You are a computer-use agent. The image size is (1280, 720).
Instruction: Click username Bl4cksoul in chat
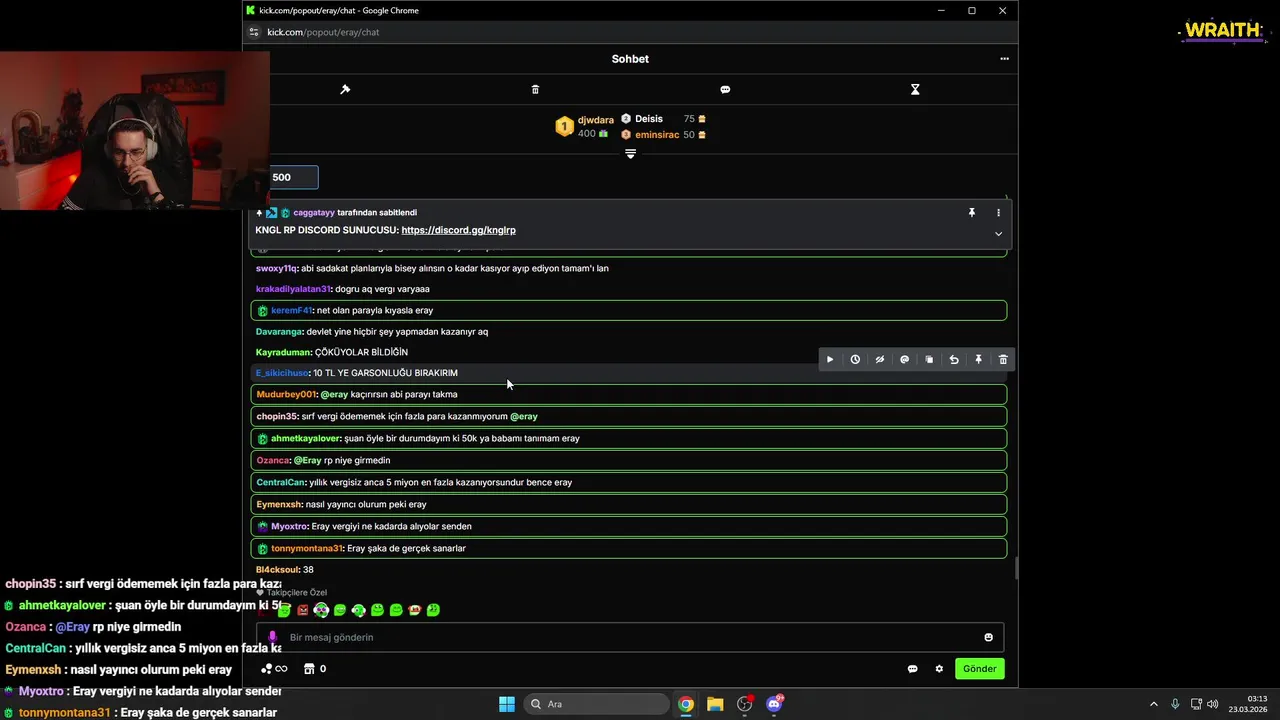[277, 569]
